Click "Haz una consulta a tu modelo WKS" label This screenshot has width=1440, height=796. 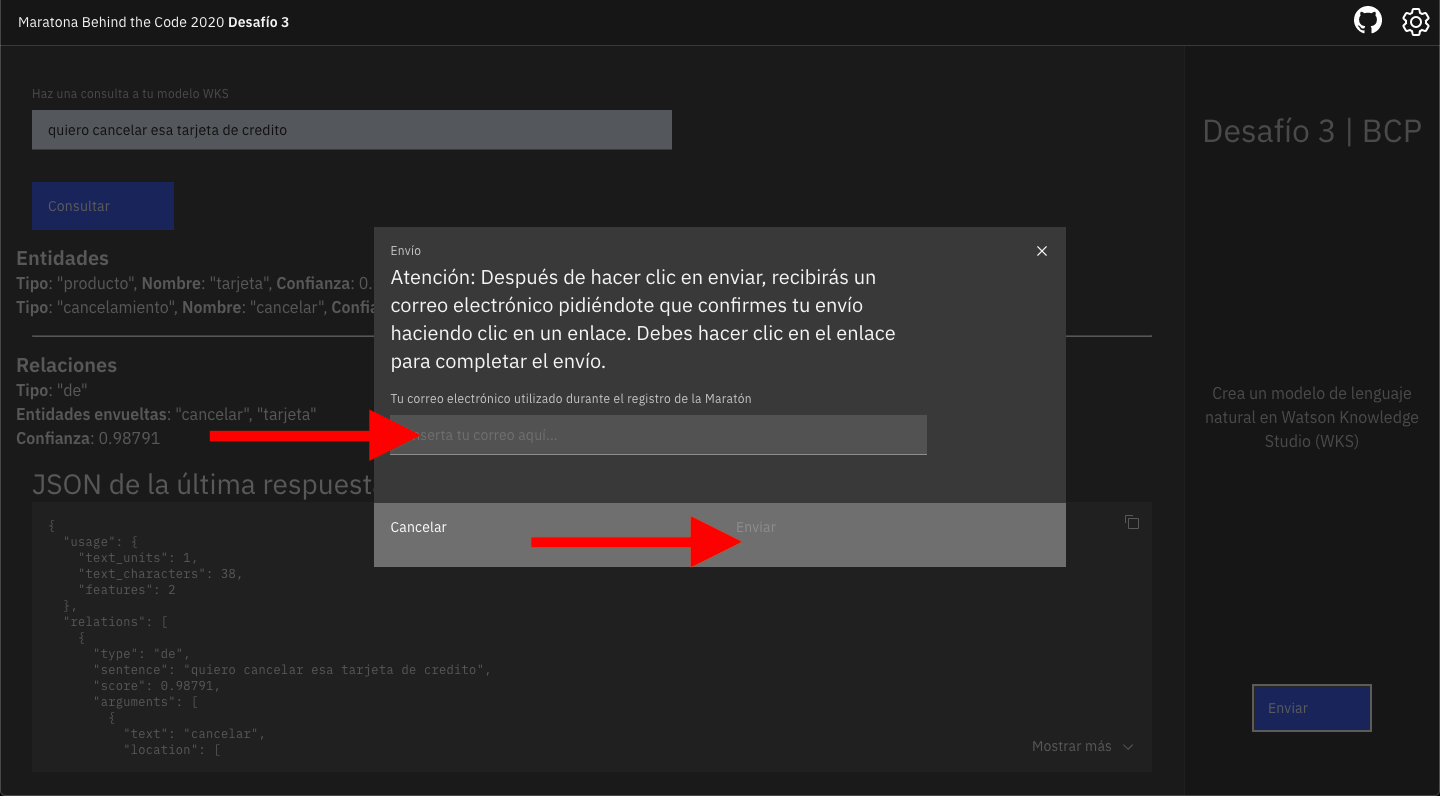click(x=130, y=94)
